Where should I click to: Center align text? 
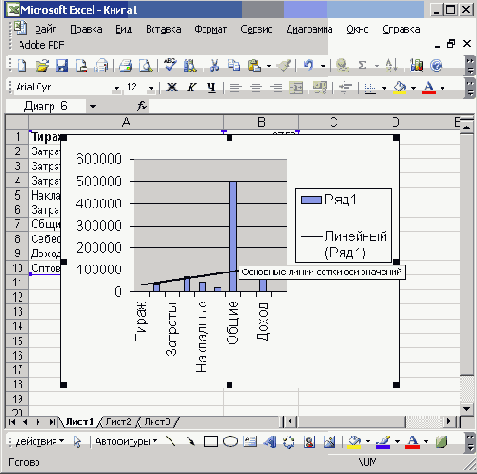[256, 88]
